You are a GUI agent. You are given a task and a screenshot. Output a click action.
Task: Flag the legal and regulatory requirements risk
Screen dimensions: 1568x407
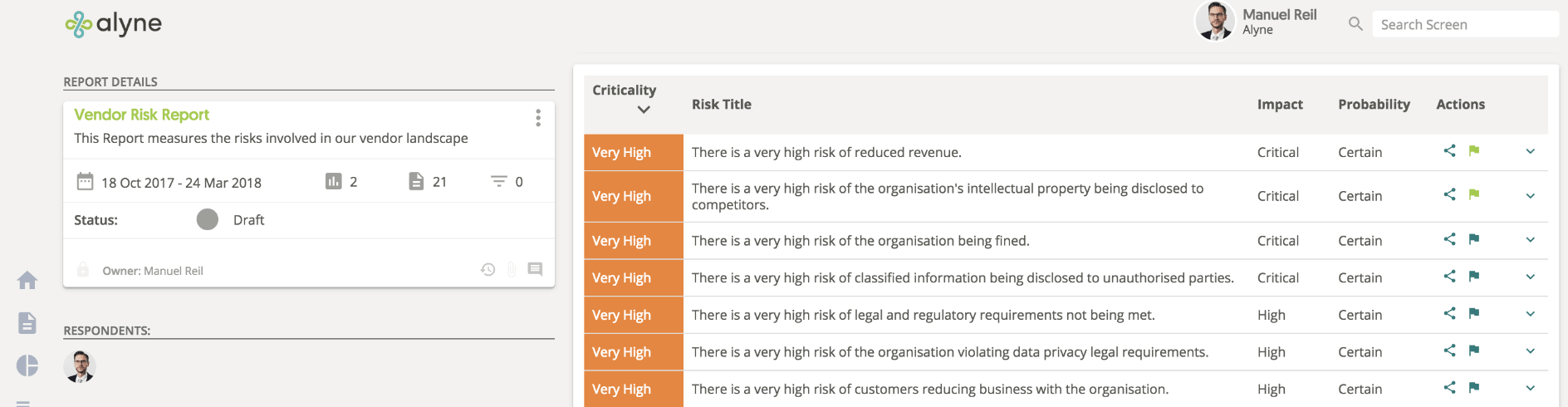[x=1474, y=313]
